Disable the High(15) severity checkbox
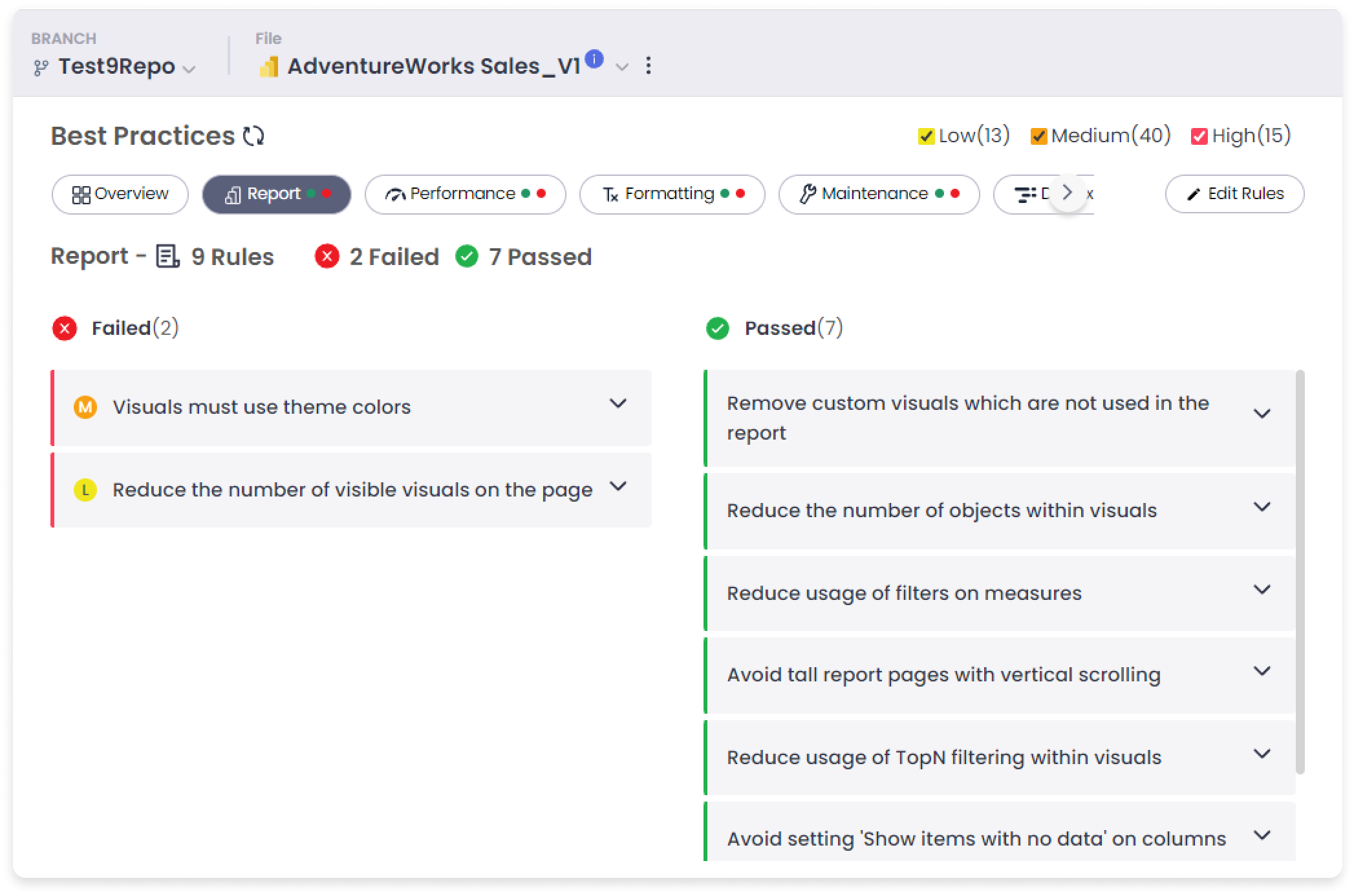Image resolution: width=1354 pixels, height=896 pixels. [1199, 136]
